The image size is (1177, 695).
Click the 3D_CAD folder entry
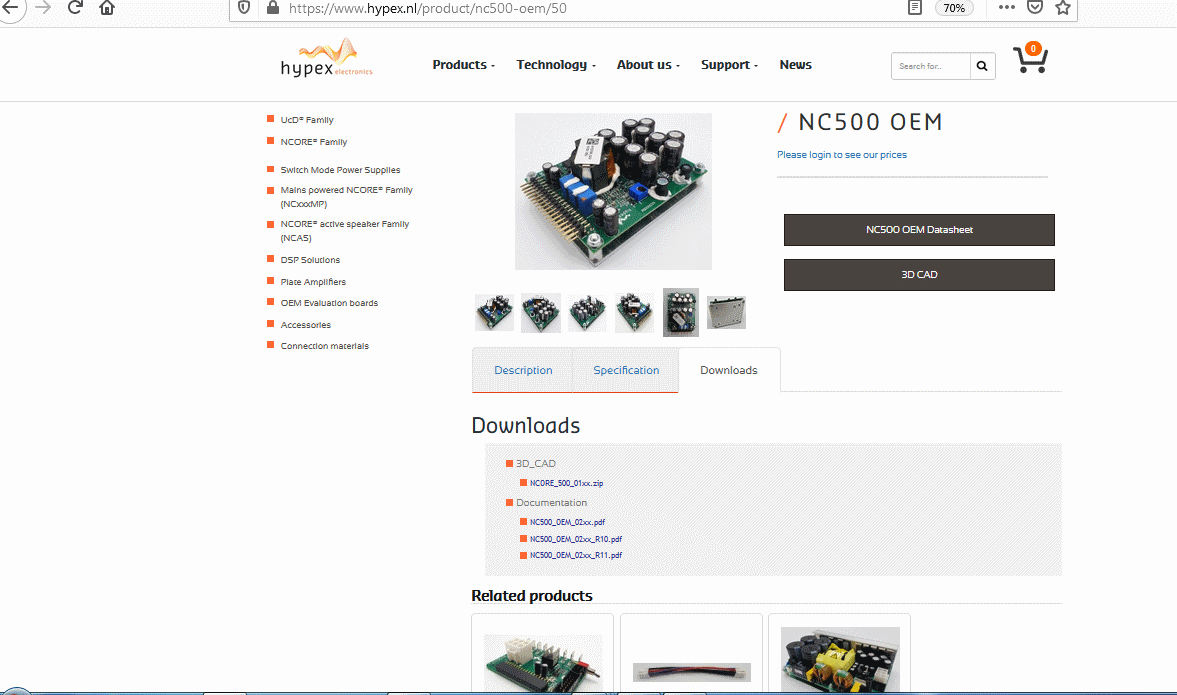click(535, 464)
